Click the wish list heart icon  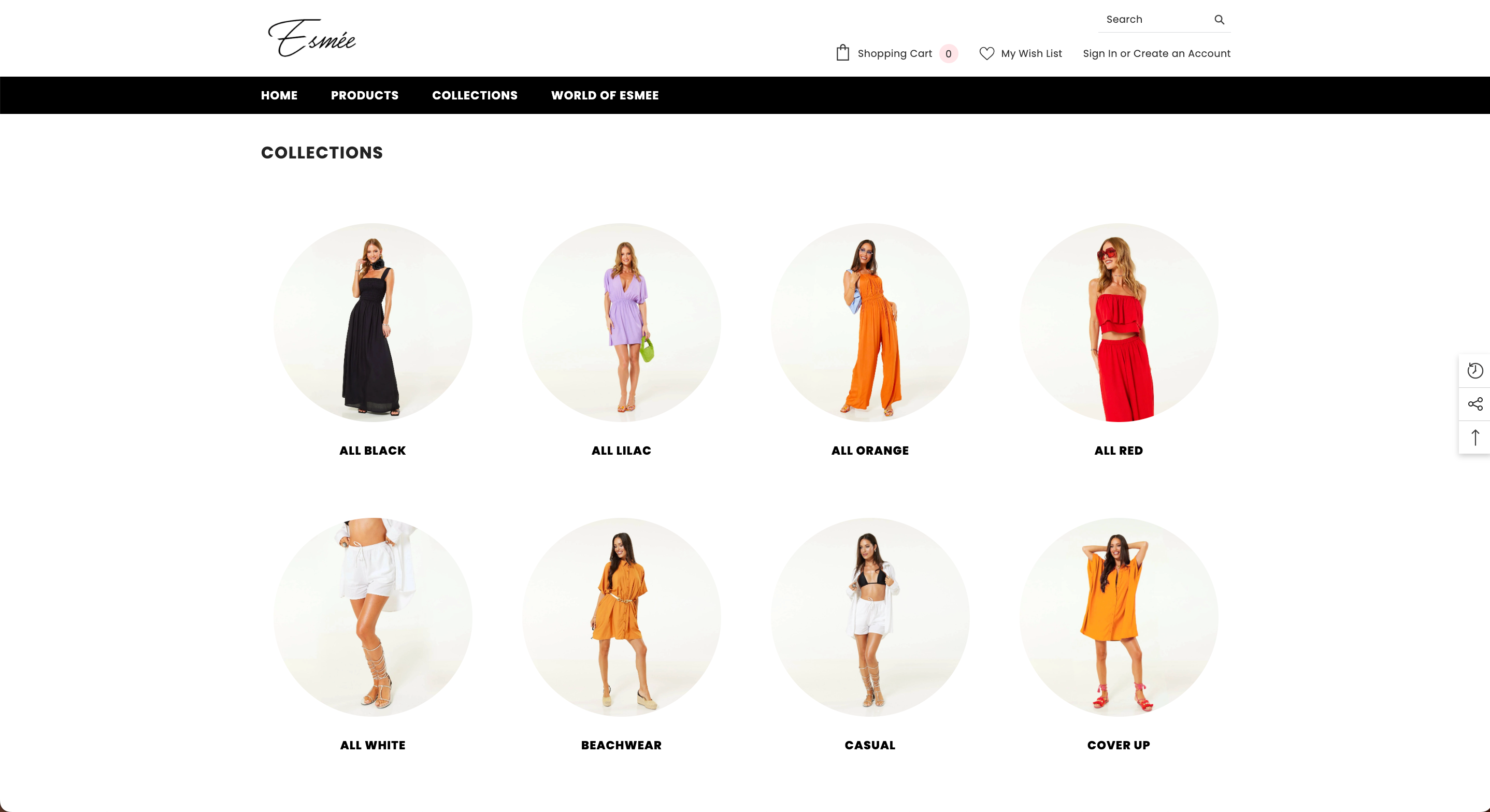click(x=986, y=53)
